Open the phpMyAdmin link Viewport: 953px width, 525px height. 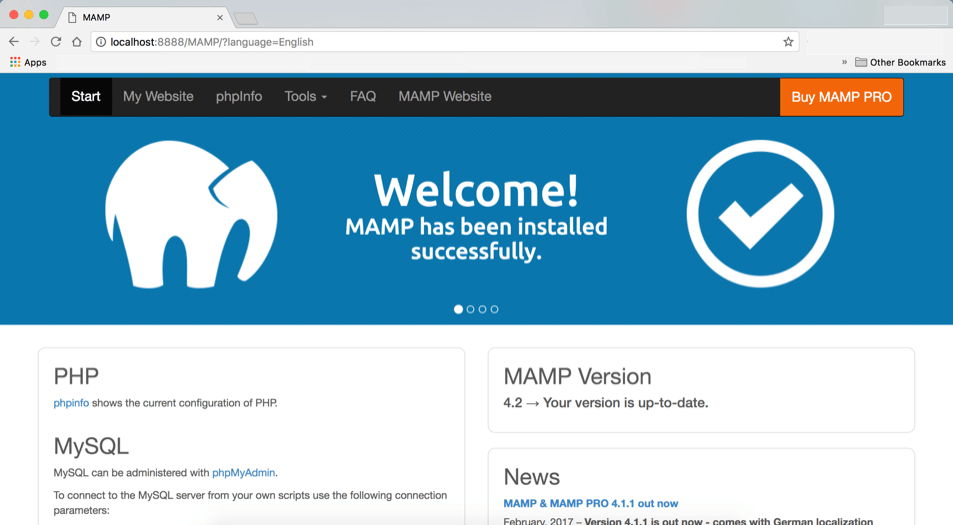[243, 473]
